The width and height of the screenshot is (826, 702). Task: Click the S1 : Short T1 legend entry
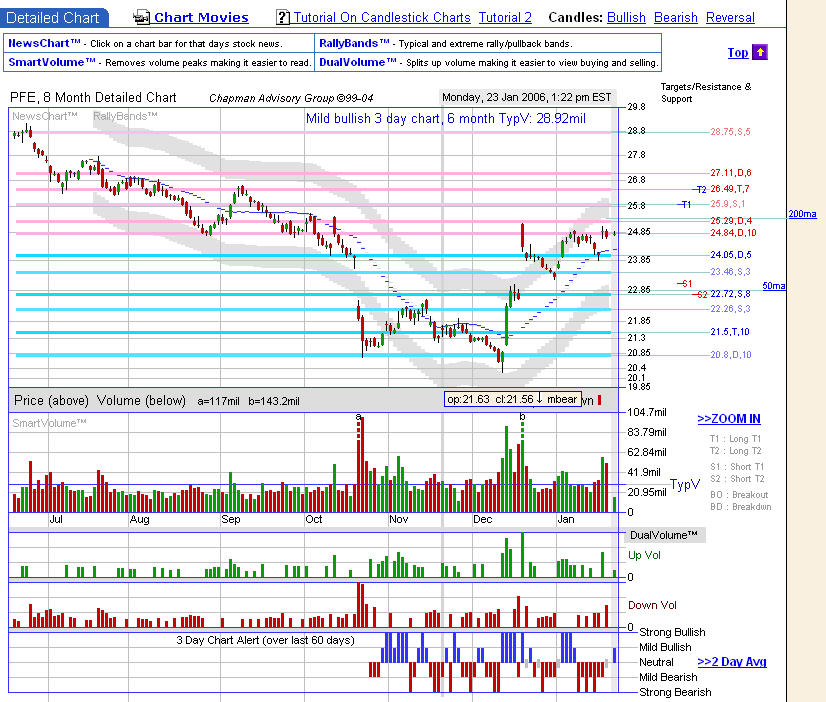tap(736, 467)
